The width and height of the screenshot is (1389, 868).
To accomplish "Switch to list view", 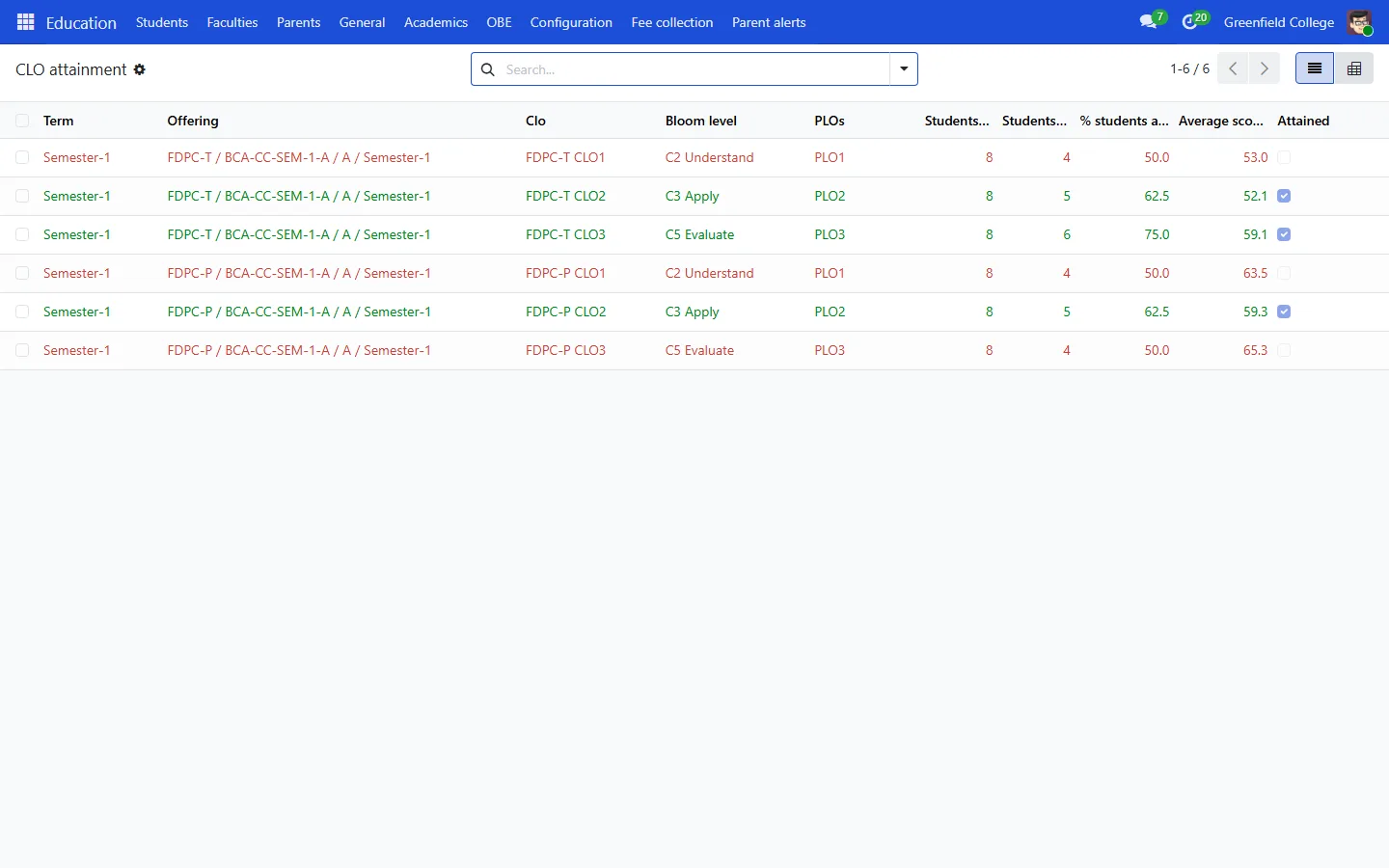I will pyautogui.click(x=1315, y=68).
